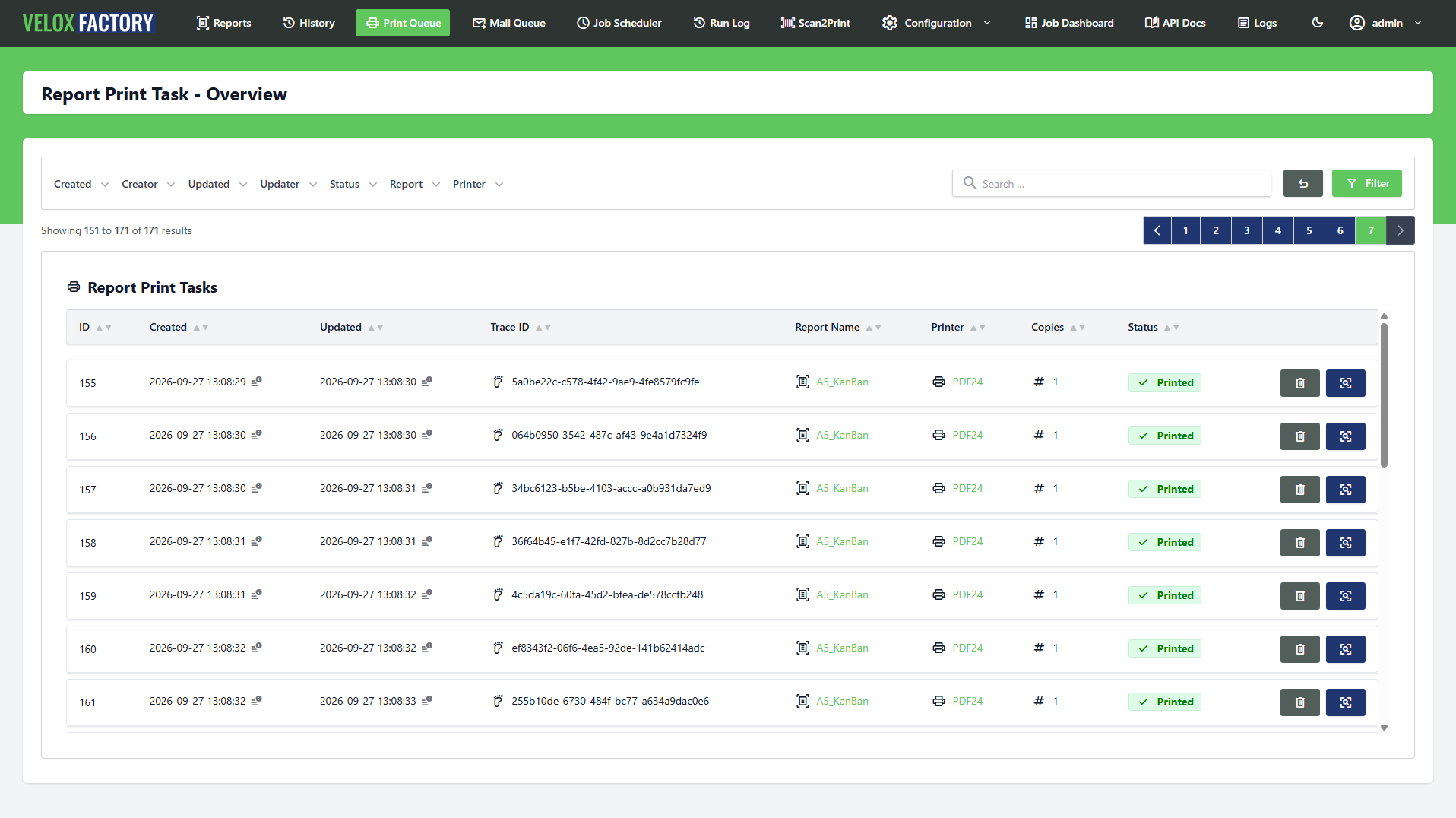The width and height of the screenshot is (1456, 818).
Task: Open the Status filter dropdown
Action: coord(353,184)
